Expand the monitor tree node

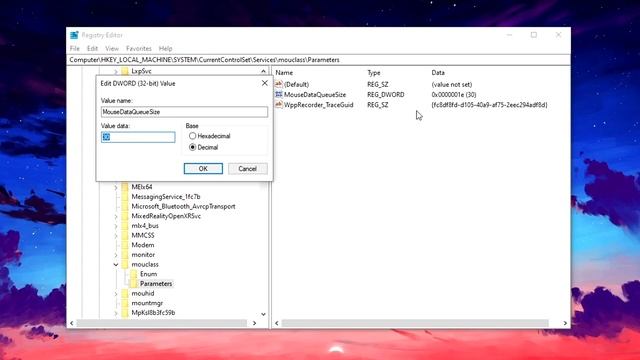click(x=116, y=255)
